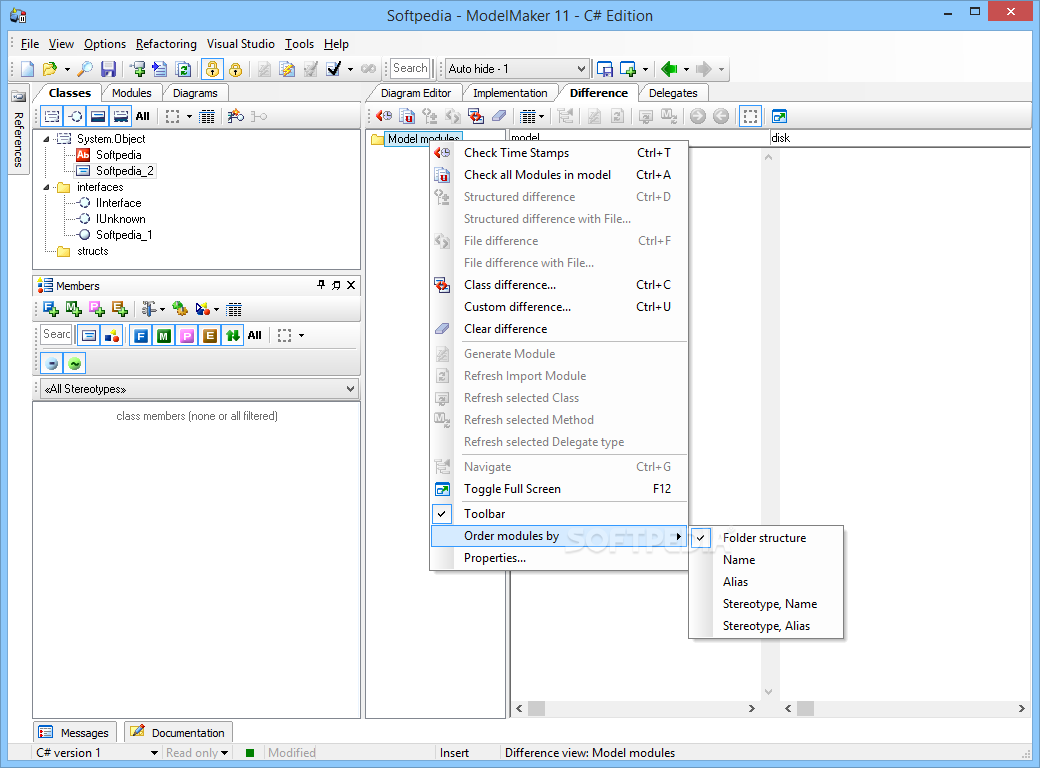Toggle the Fields filter F button
Viewport: 1040px width, 768px height.
141,336
